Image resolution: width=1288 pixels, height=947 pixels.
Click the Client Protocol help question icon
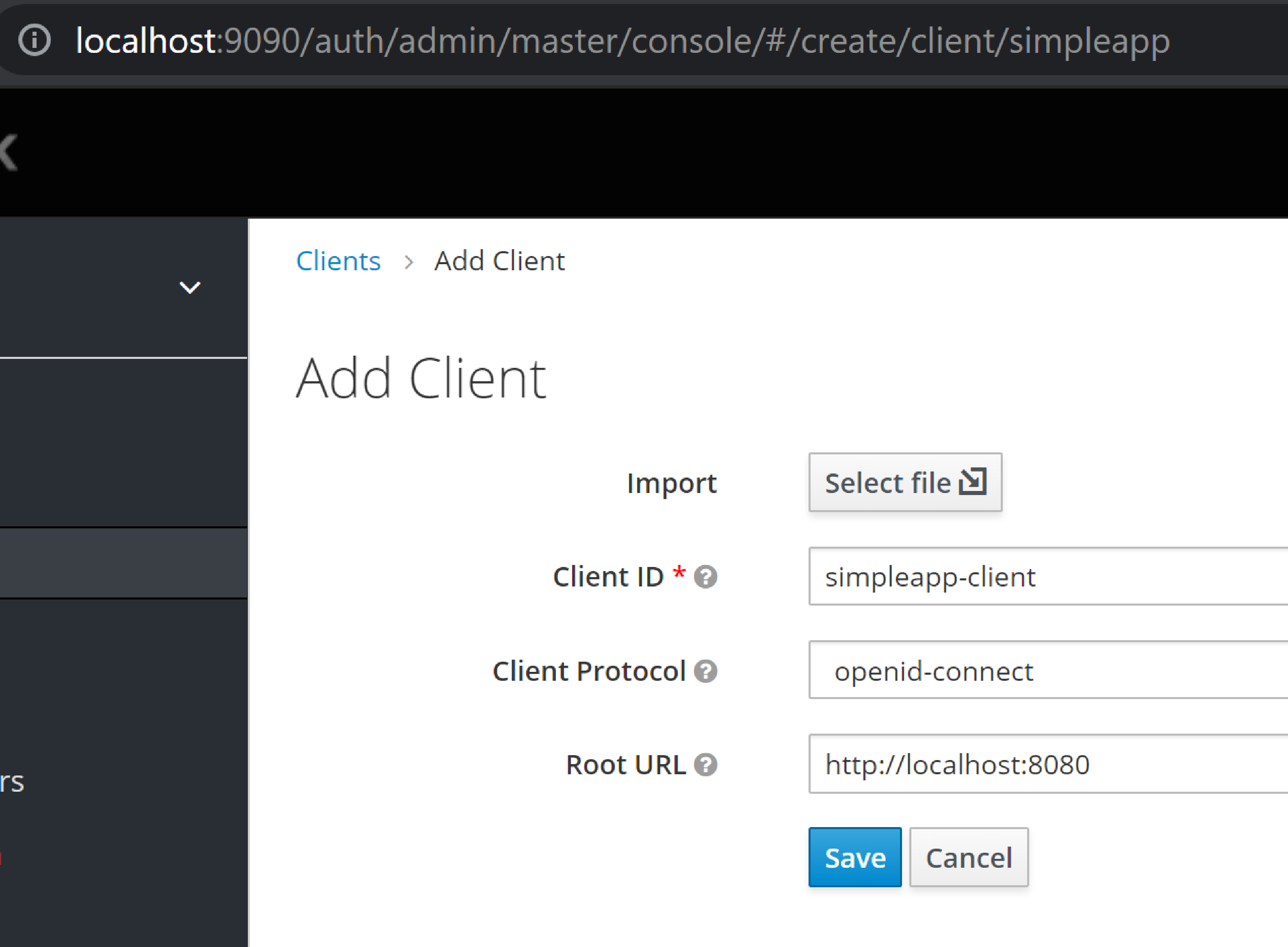705,671
